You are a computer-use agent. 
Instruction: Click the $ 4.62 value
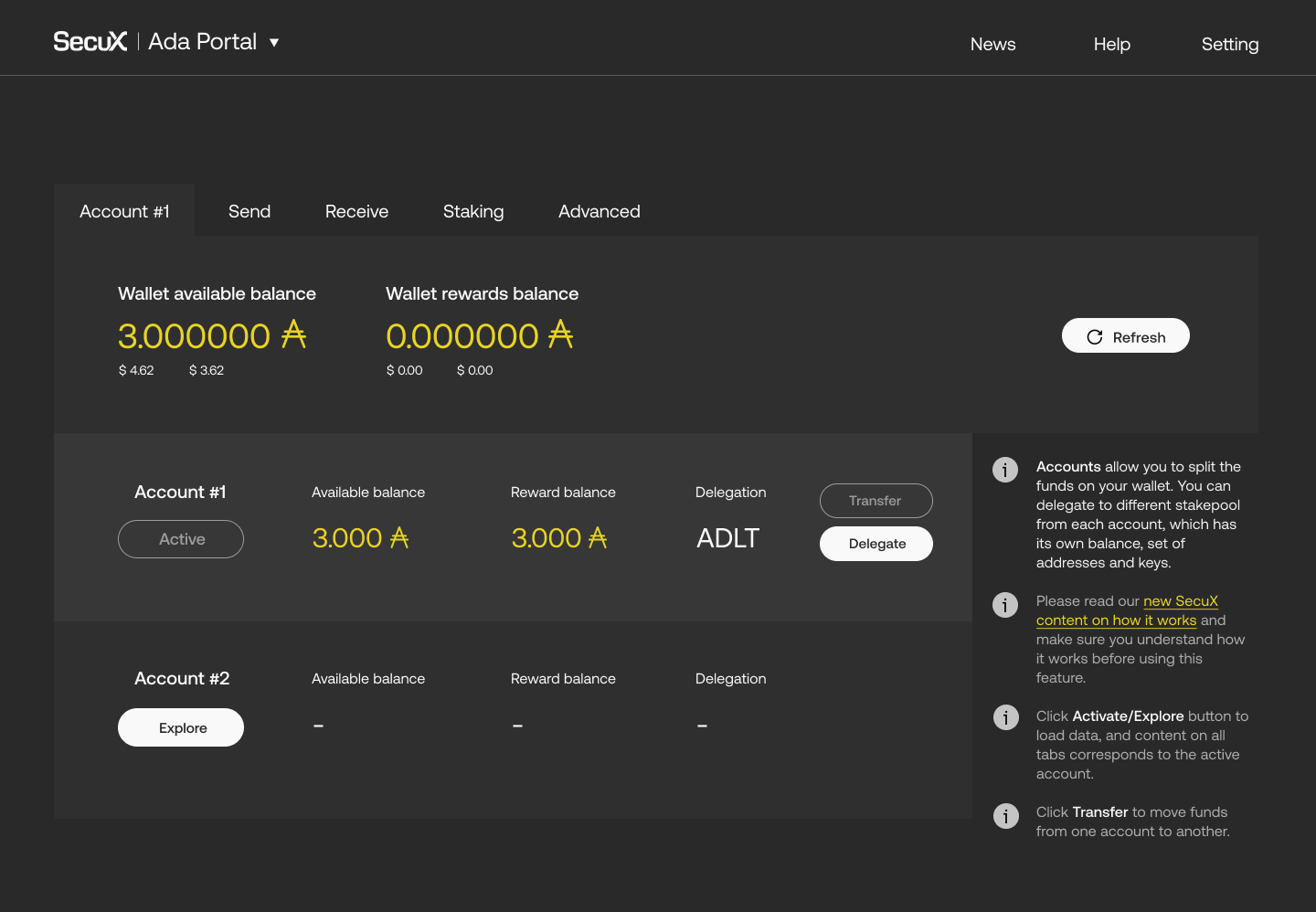tap(136, 370)
